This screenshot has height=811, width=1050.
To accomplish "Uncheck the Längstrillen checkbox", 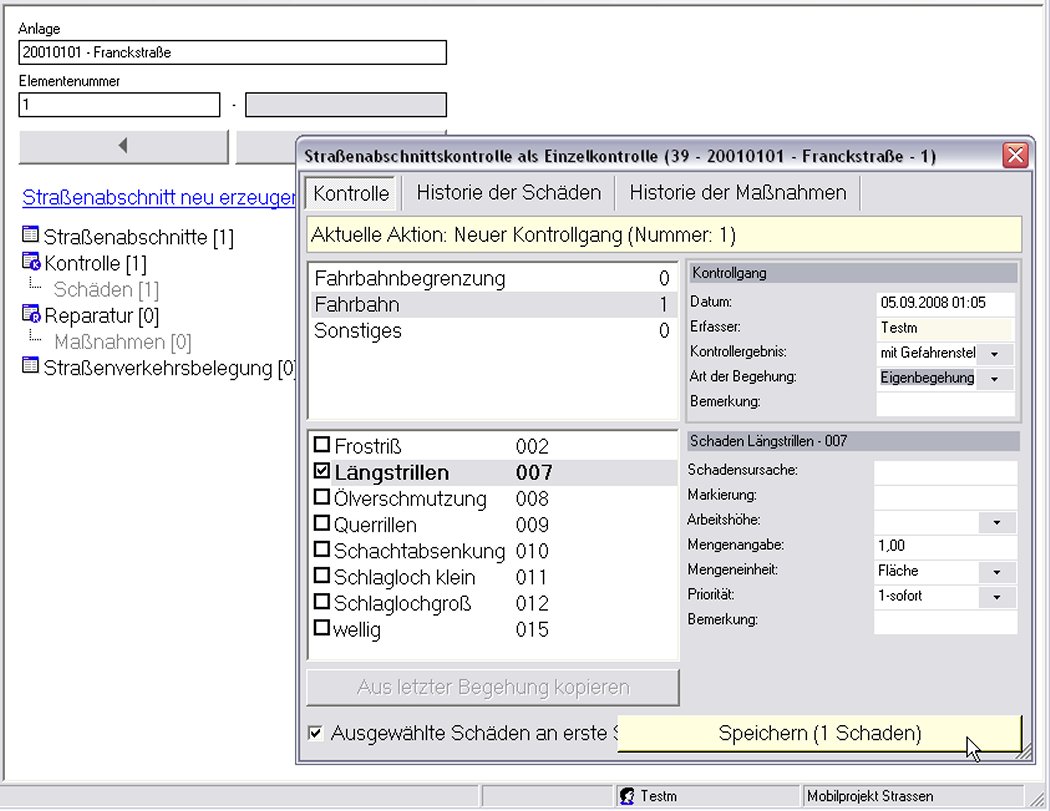I will (322, 472).
